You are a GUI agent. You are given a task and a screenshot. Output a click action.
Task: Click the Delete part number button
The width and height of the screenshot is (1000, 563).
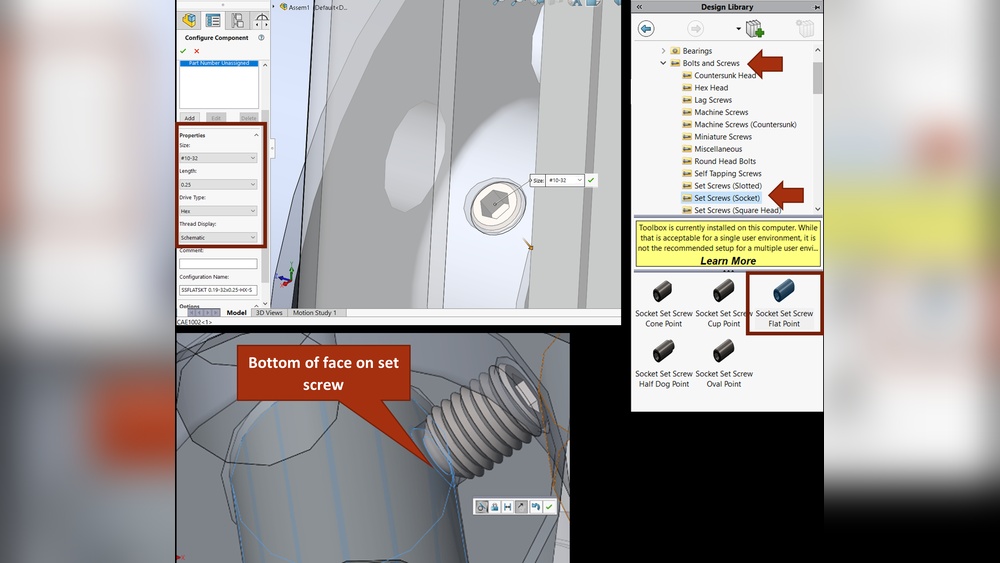point(249,118)
